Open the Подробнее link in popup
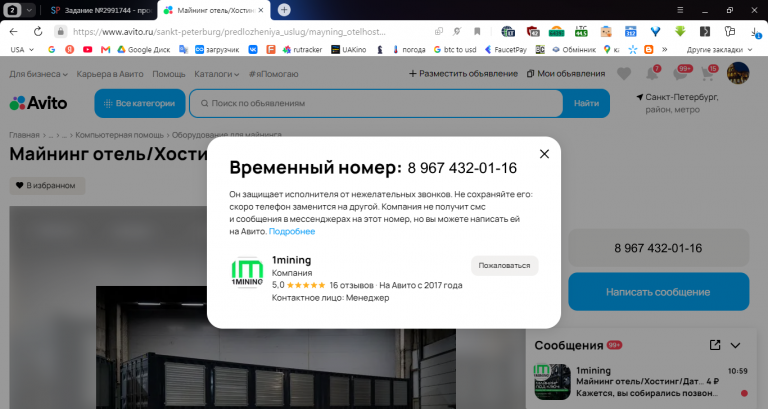This screenshot has height=409, width=768. (x=292, y=231)
